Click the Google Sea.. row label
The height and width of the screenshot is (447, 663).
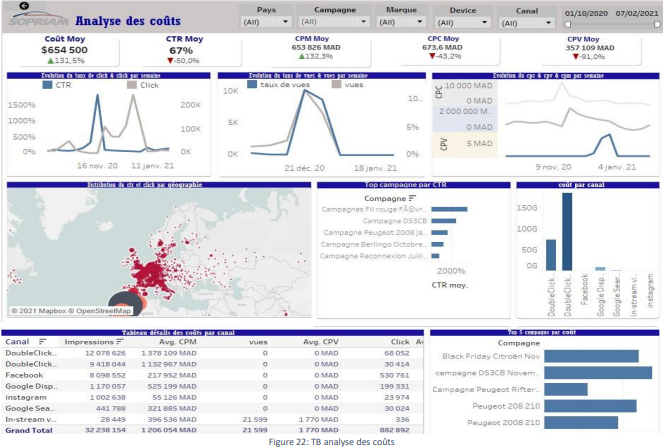[30, 408]
